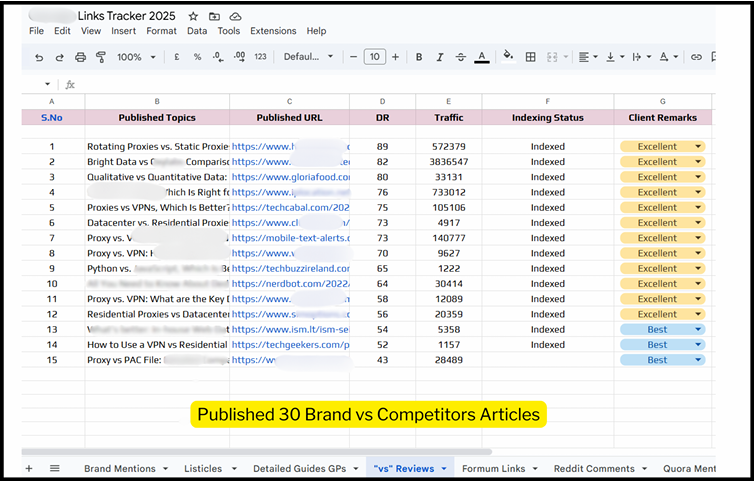Open the techgeekers.com link in row 14
Viewport: 754px width, 481px height.
click(290, 345)
